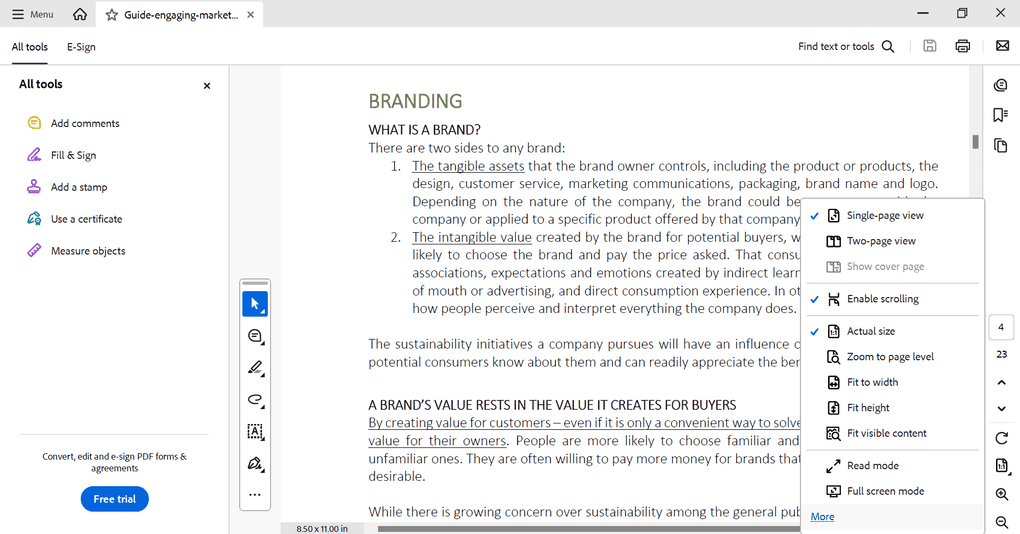1020x534 pixels.
Task: Click the BRANDING heading text
Action: tap(415, 101)
